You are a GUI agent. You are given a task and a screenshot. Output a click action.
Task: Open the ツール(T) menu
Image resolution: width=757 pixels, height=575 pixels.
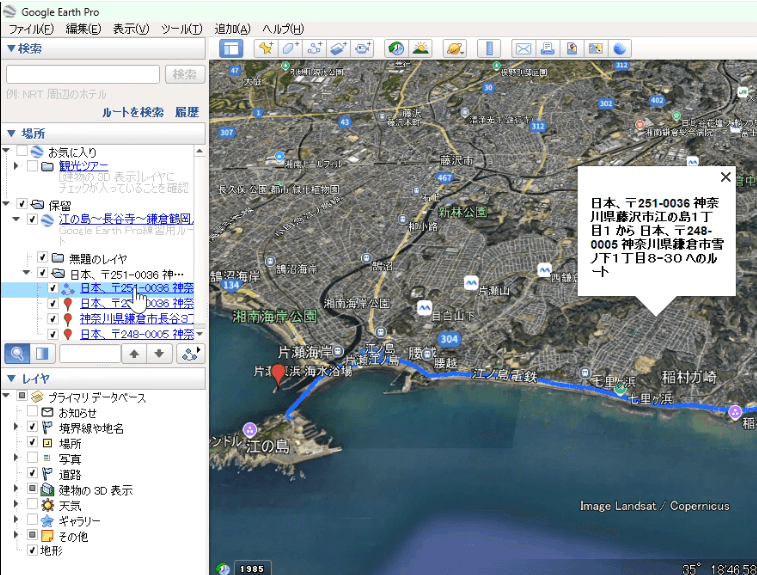pos(181,28)
